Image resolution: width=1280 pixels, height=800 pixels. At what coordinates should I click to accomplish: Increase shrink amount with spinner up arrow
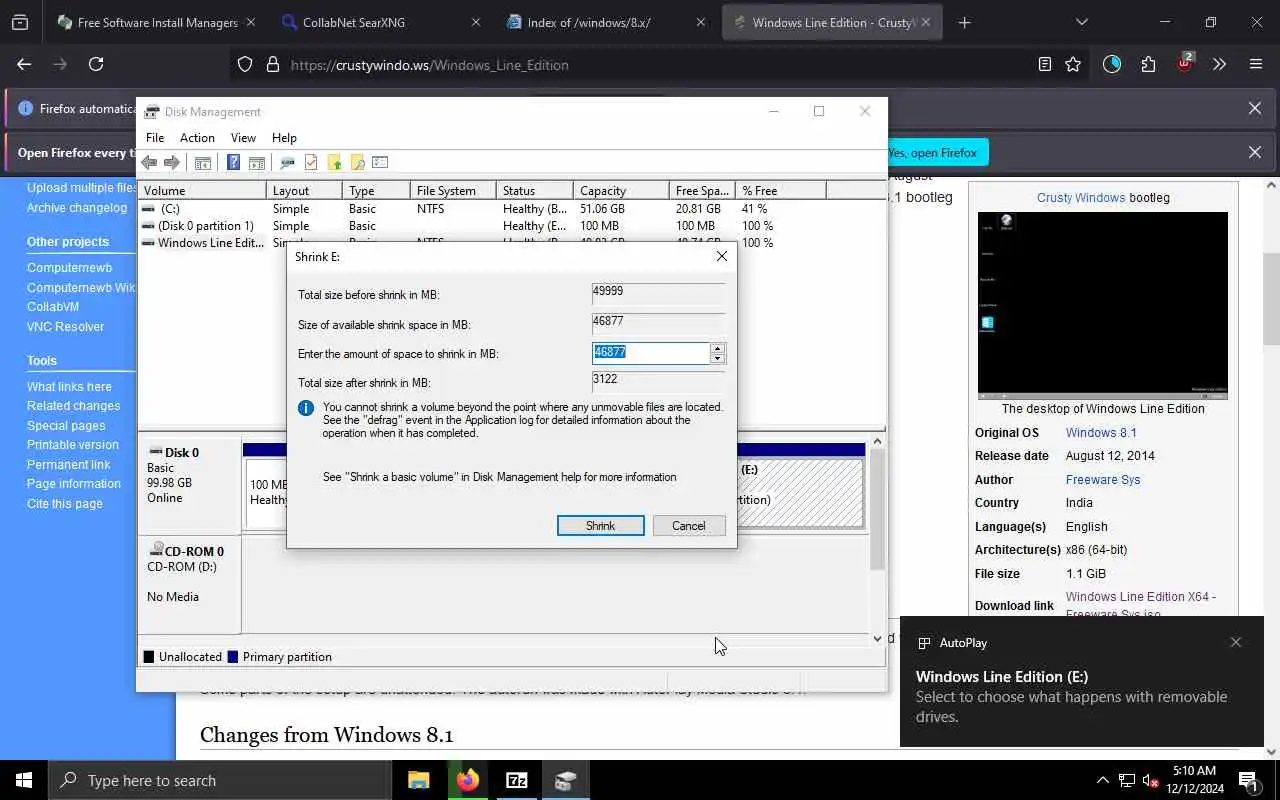pos(717,348)
